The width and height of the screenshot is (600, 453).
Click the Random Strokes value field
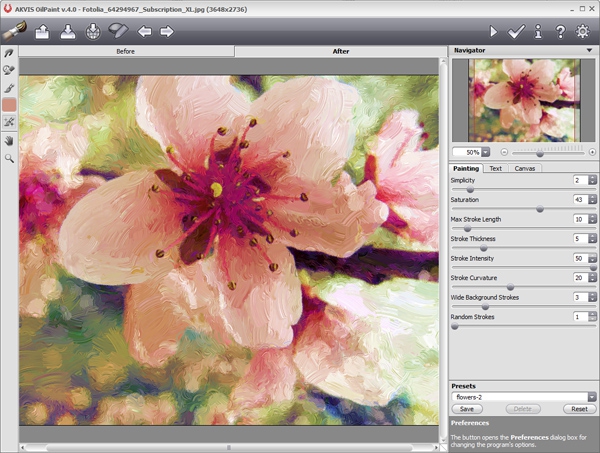(580, 317)
